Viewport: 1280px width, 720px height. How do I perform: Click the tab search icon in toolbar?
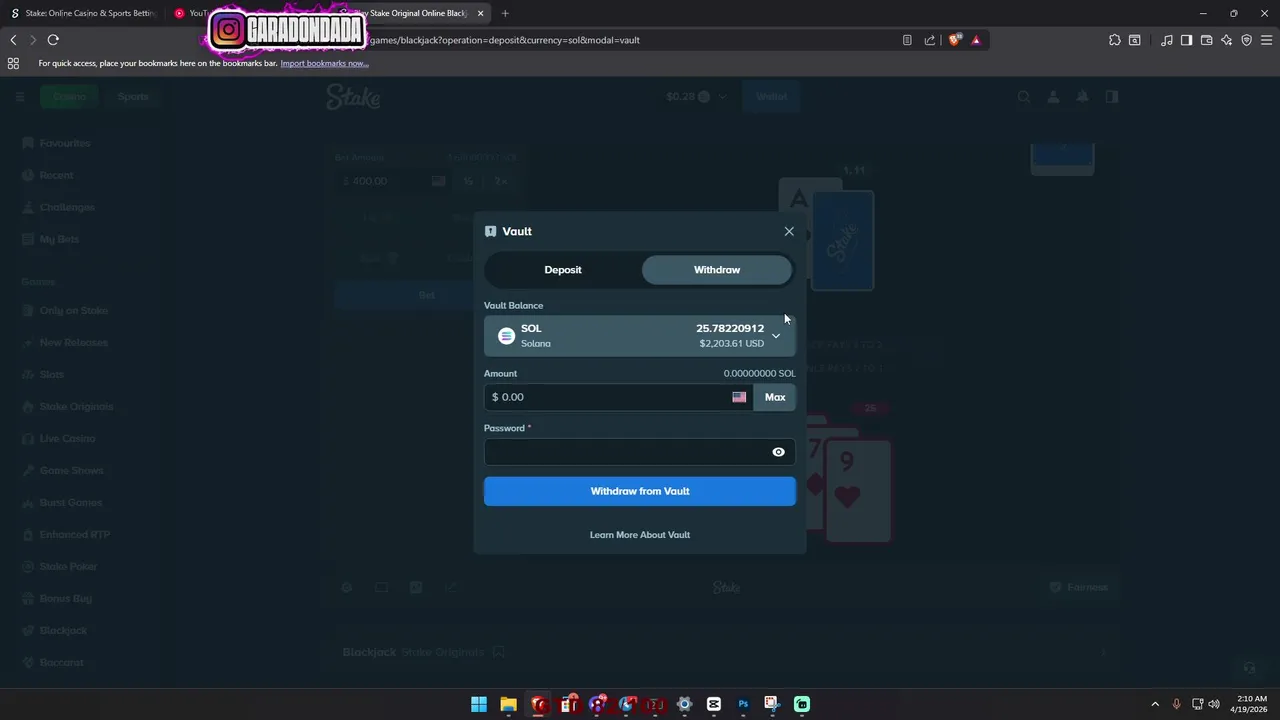click(1135, 40)
